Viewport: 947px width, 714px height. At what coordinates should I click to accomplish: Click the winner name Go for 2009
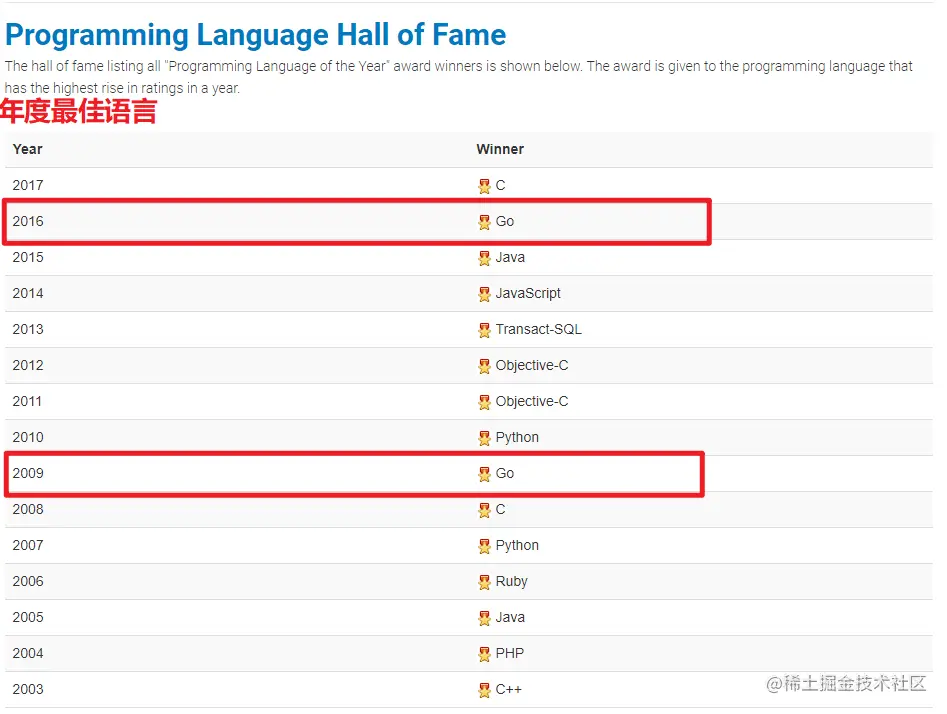pyautogui.click(x=505, y=473)
